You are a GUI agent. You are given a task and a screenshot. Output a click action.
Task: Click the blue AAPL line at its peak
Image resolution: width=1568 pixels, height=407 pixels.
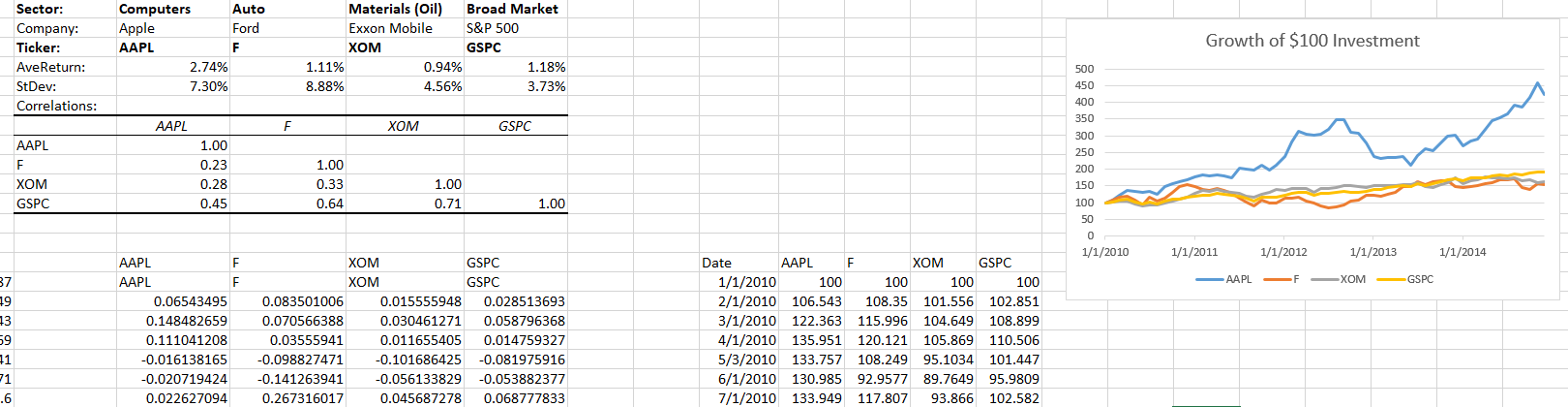pyautogui.click(x=1537, y=83)
